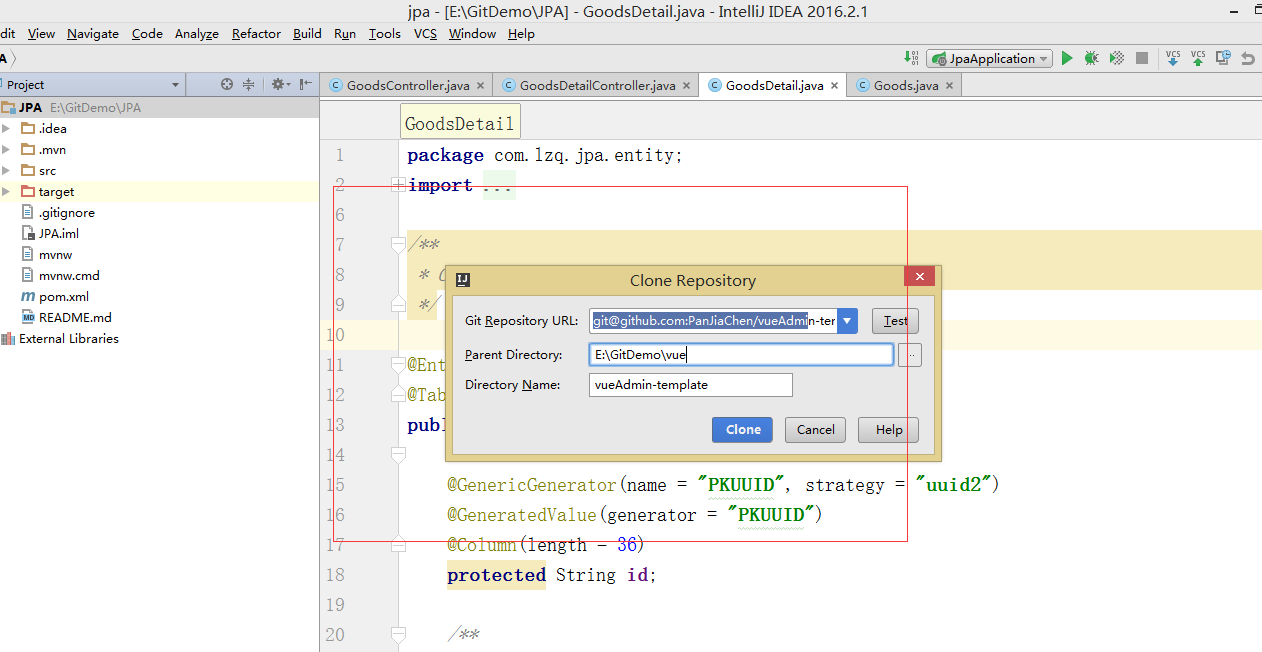Switch to GoodsDetailController.java tab

point(597,85)
